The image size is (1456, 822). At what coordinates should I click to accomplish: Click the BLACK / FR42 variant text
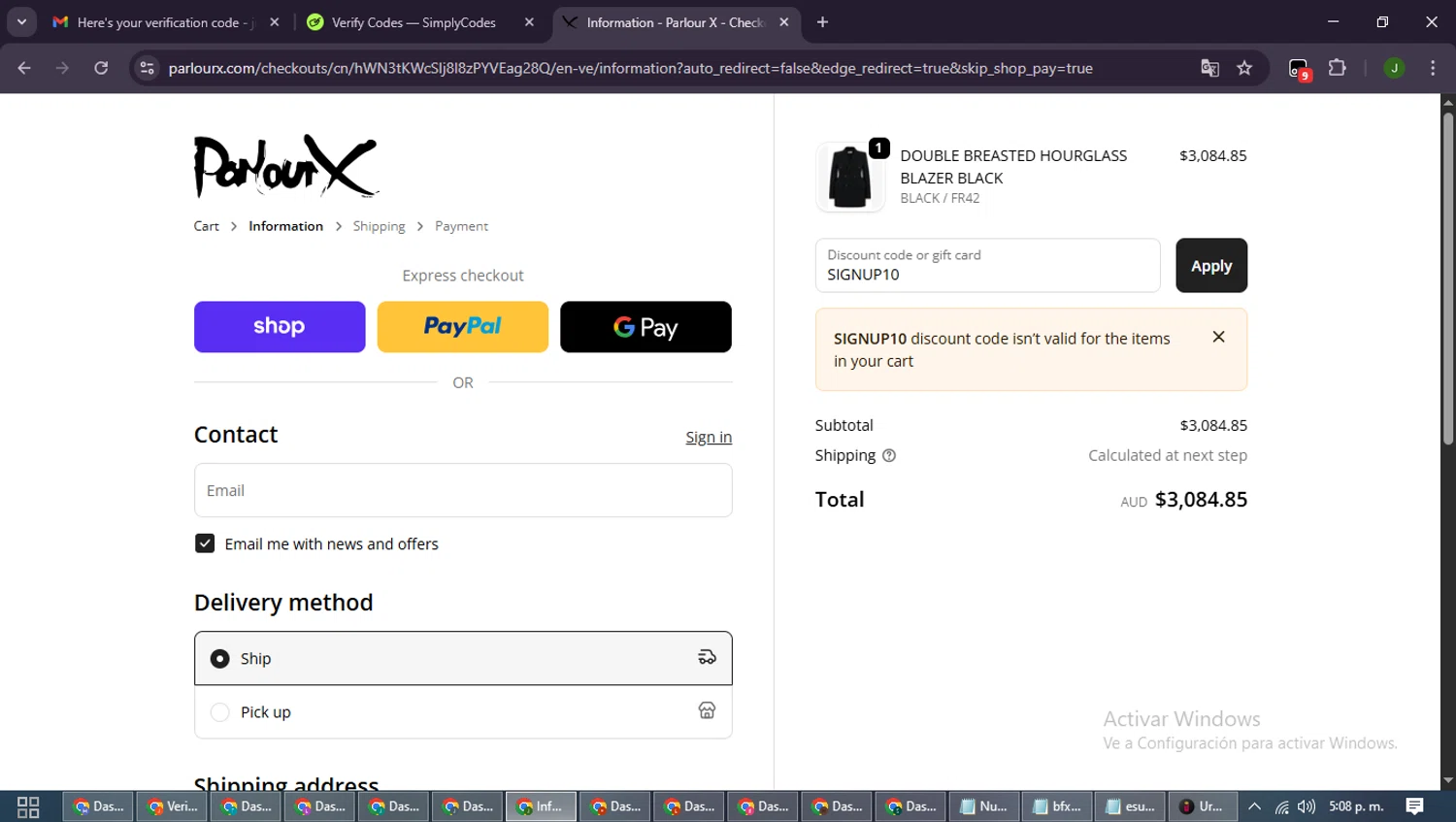click(940, 198)
